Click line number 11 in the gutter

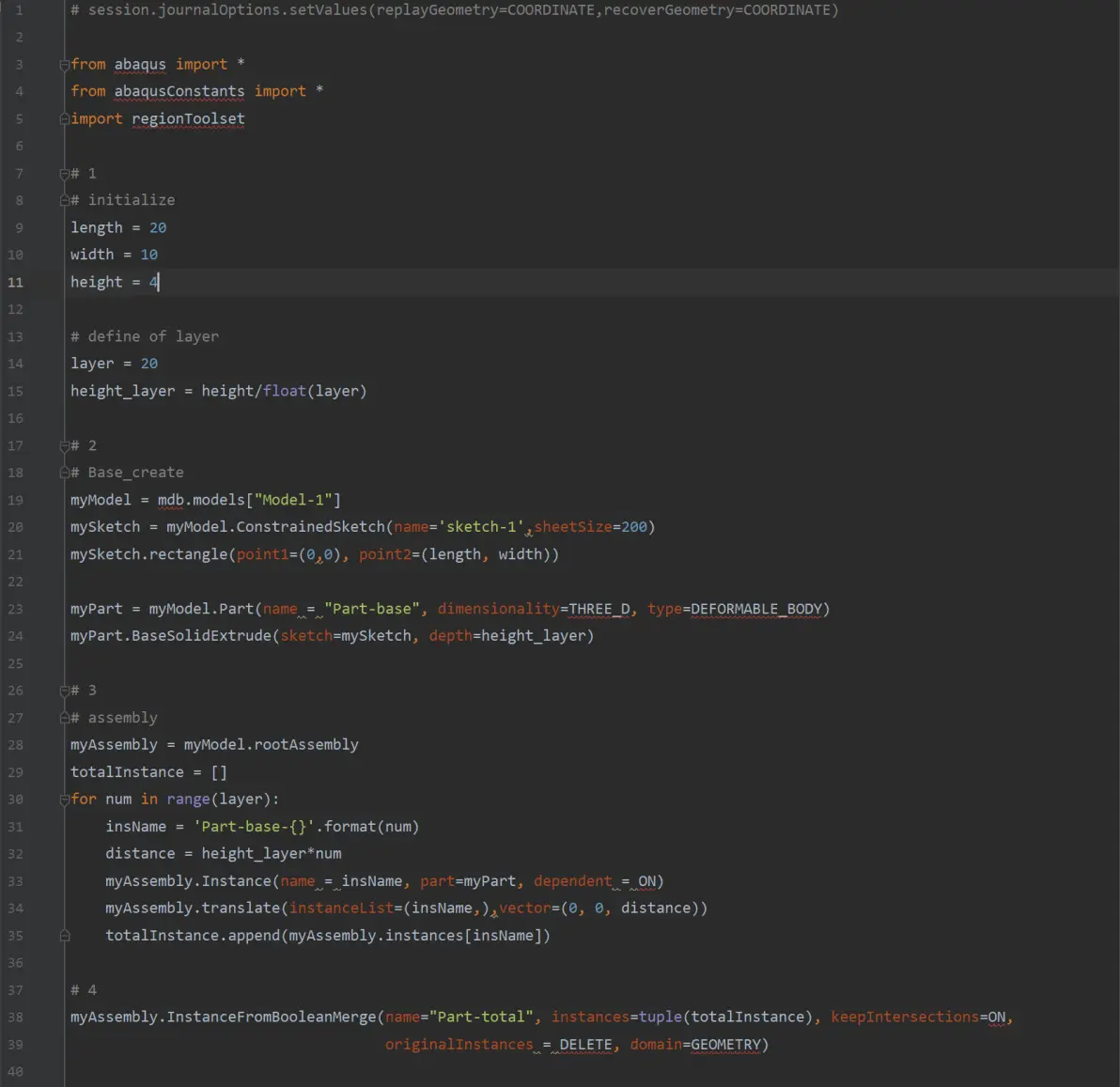coord(15,282)
